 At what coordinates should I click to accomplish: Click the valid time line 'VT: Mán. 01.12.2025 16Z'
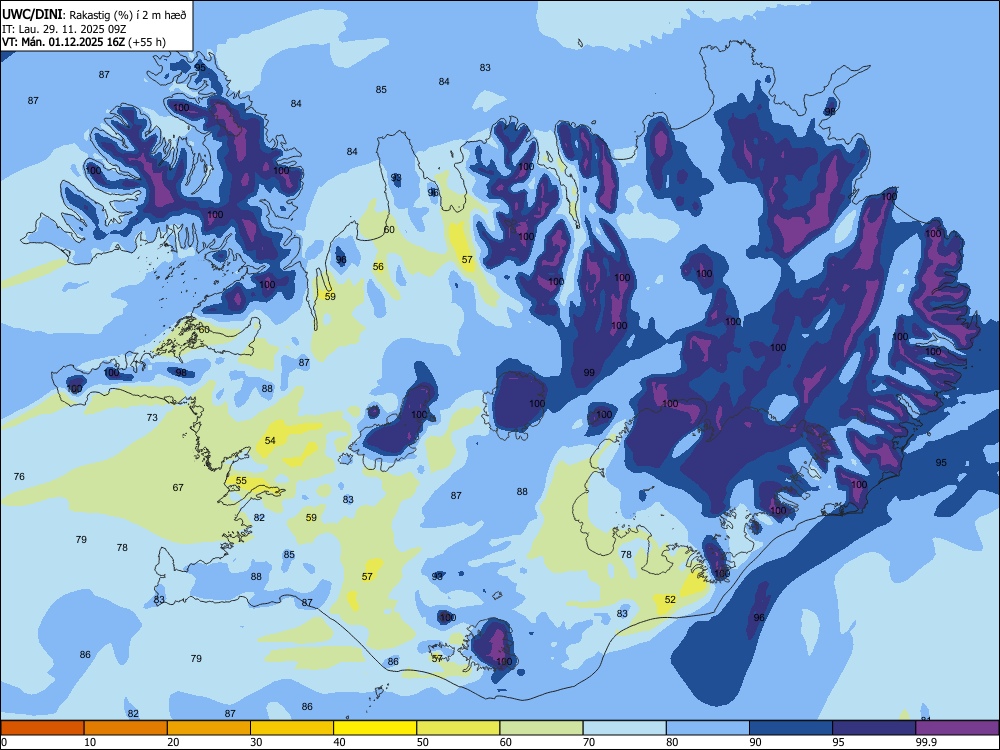[63, 42]
